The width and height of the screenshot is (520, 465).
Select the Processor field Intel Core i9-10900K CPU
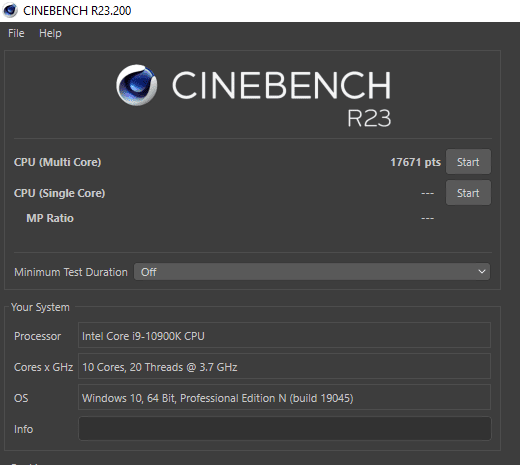[x=284, y=335]
